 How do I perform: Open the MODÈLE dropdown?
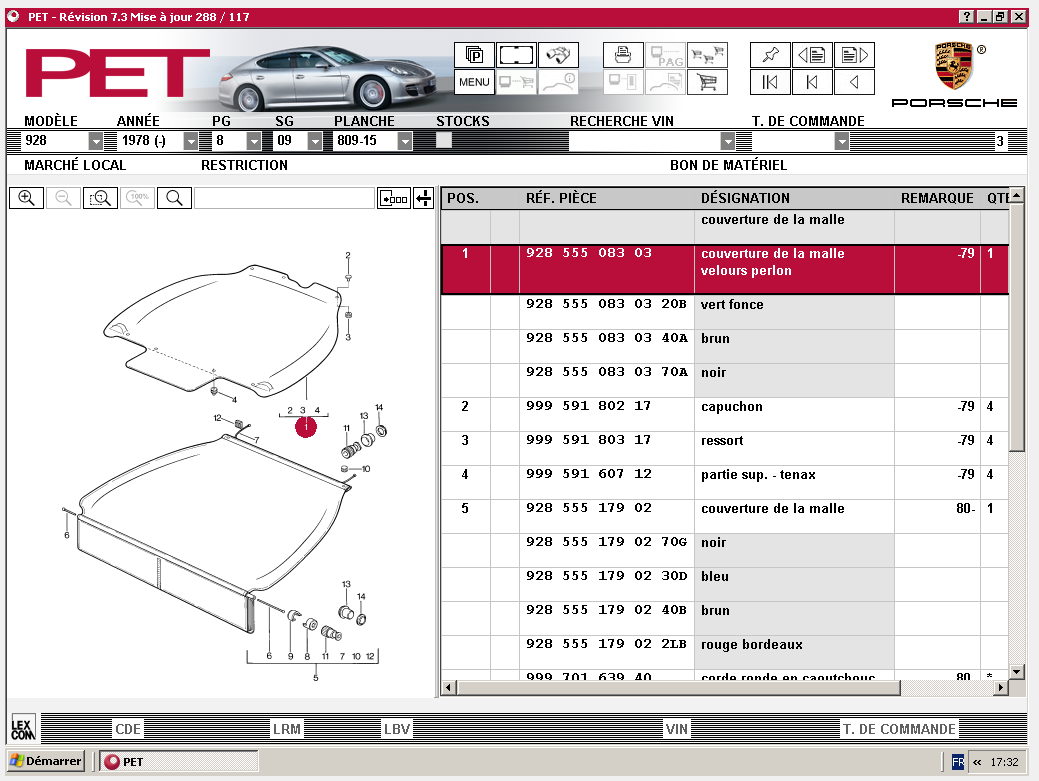pyautogui.click(x=96, y=140)
